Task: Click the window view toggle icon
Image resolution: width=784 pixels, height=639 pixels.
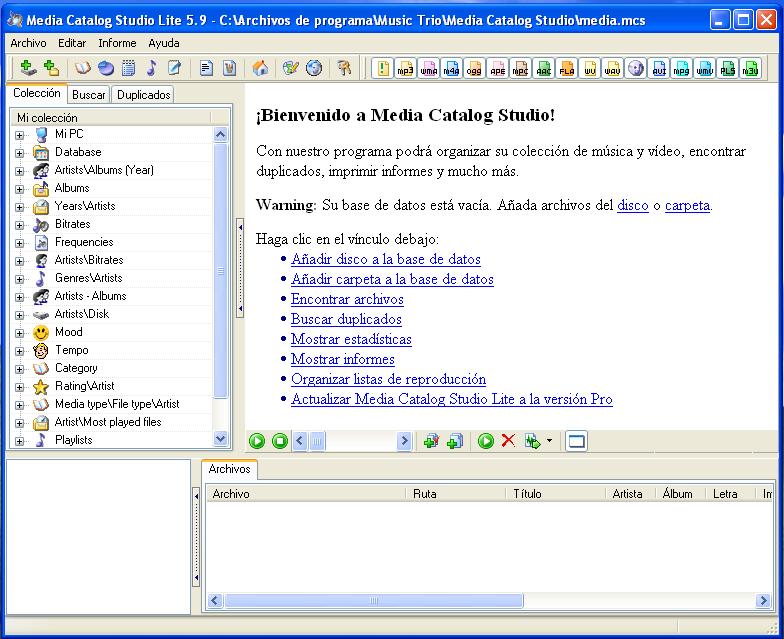Action: [x=576, y=441]
